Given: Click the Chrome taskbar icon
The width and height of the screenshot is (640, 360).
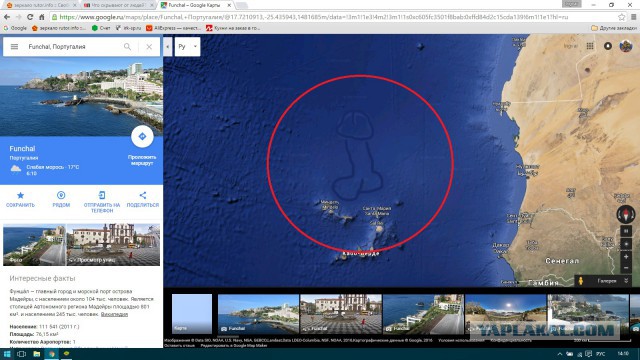Looking at the screenshot, I should coord(51,354).
